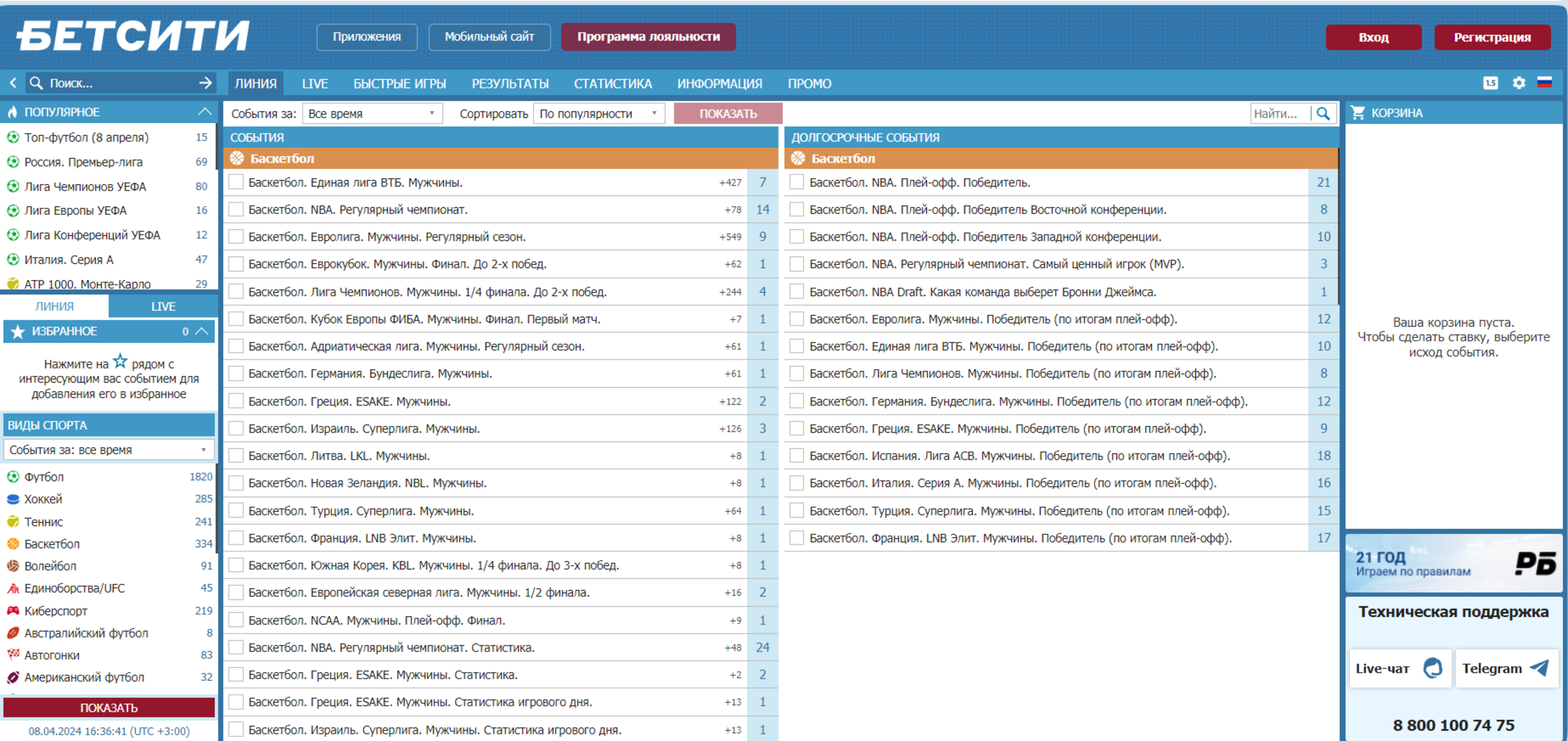This screenshot has width=1568, height=741.
Task: Click the Австралийский футбол icon
Action: coord(13,633)
